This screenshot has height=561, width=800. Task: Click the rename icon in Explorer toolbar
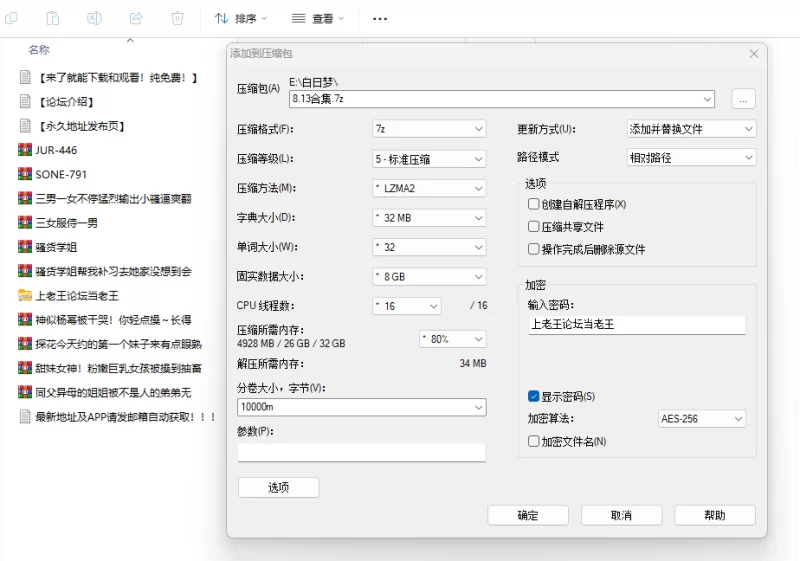point(94,18)
